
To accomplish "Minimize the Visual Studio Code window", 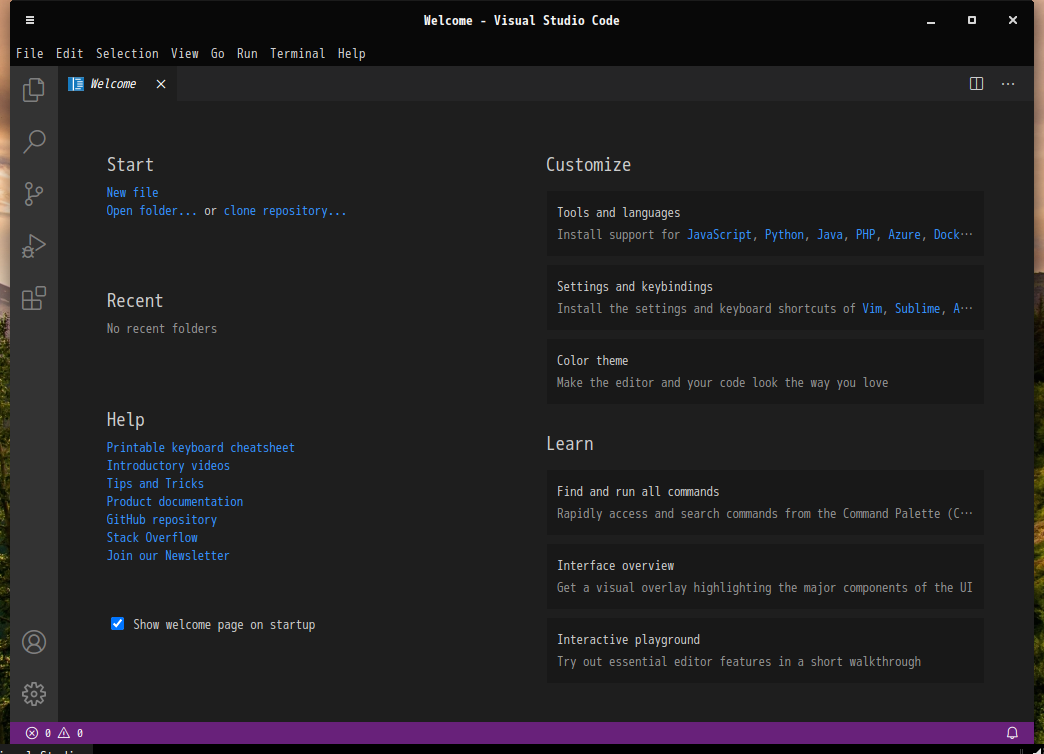I will 931,21.
